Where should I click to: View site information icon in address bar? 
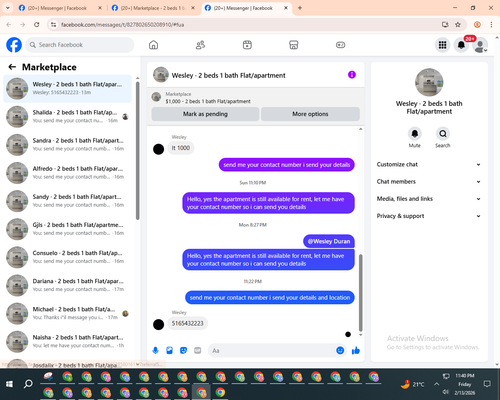pyautogui.click(x=53, y=25)
